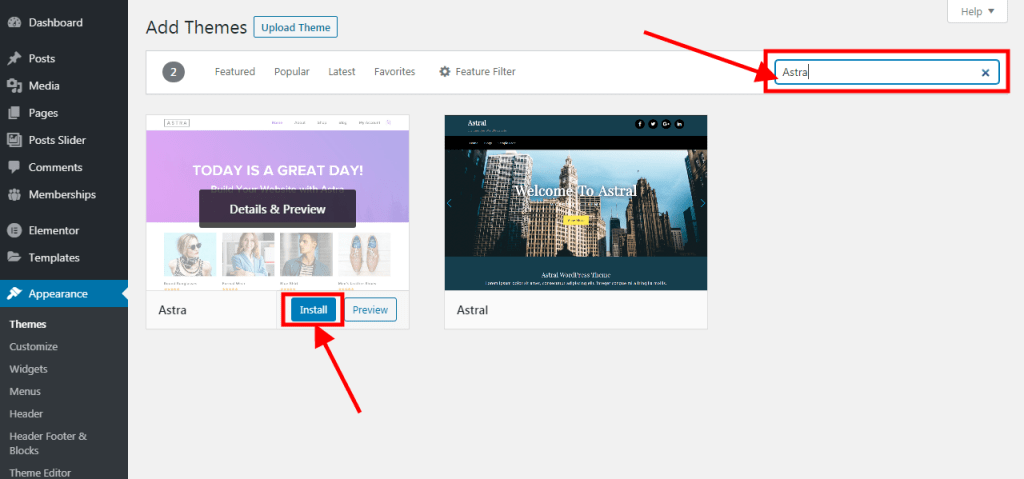Click the Posts pushpin icon

point(14,58)
